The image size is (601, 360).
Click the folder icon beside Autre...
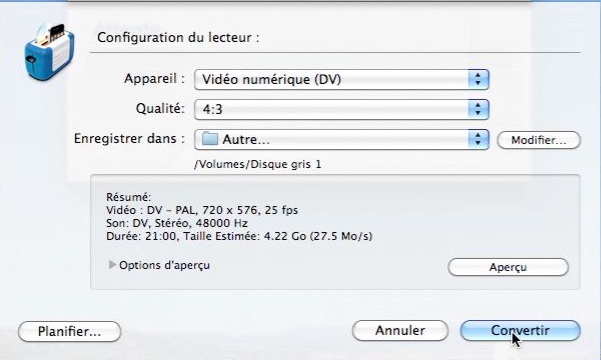pos(210,139)
